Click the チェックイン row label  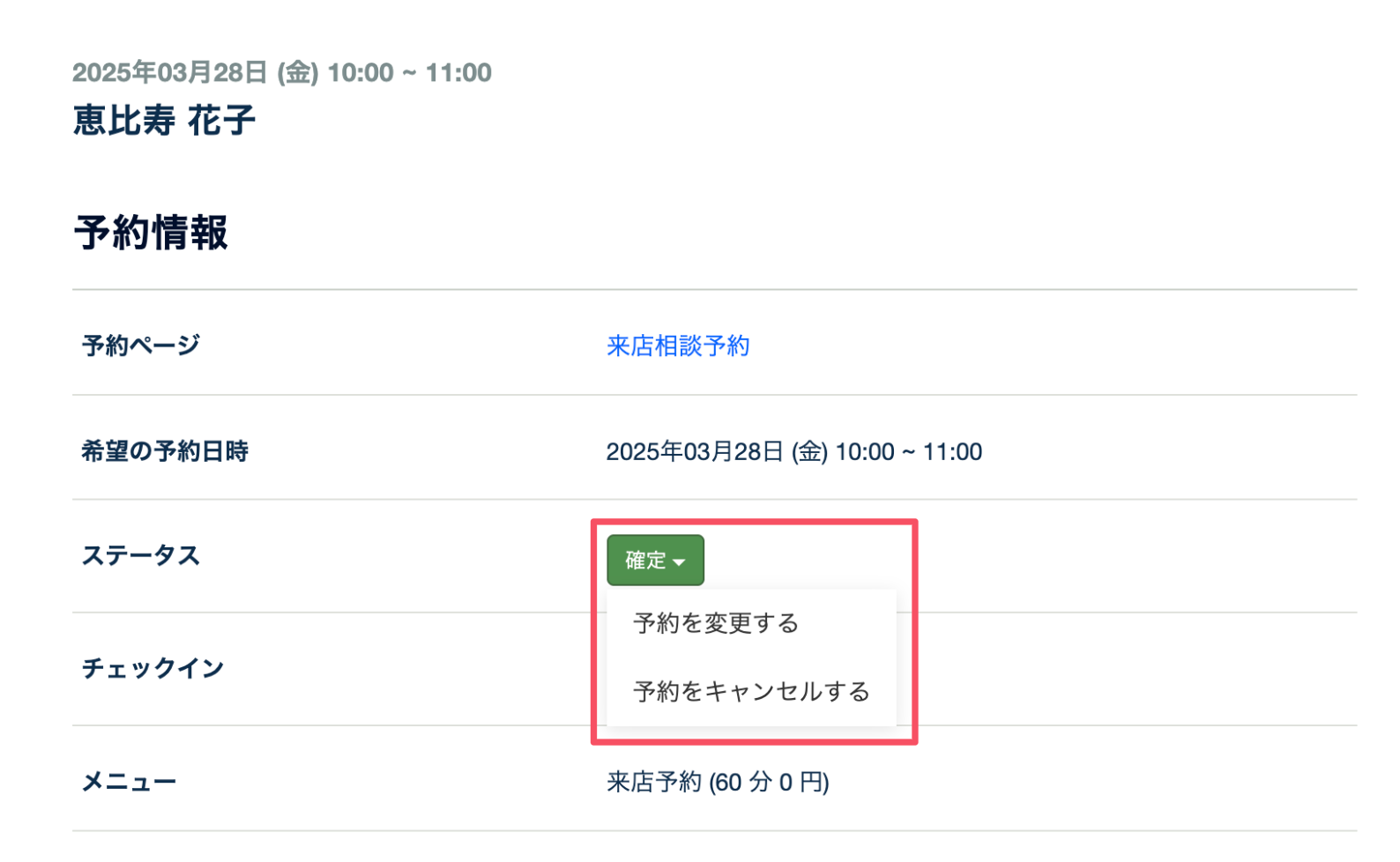tap(153, 669)
